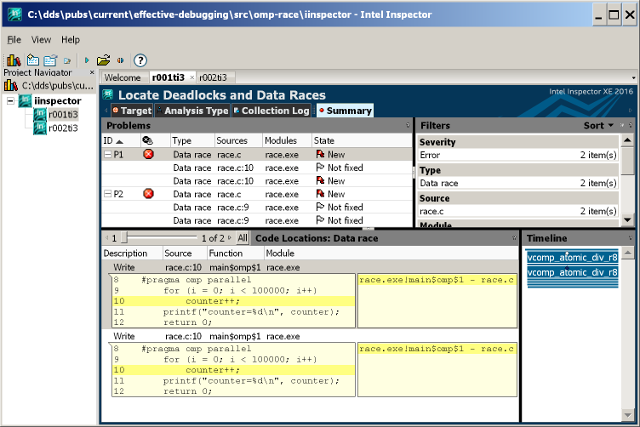640x427 pixels.
Task: Go to the previous code location arrow
Action: tap(107, 238)
